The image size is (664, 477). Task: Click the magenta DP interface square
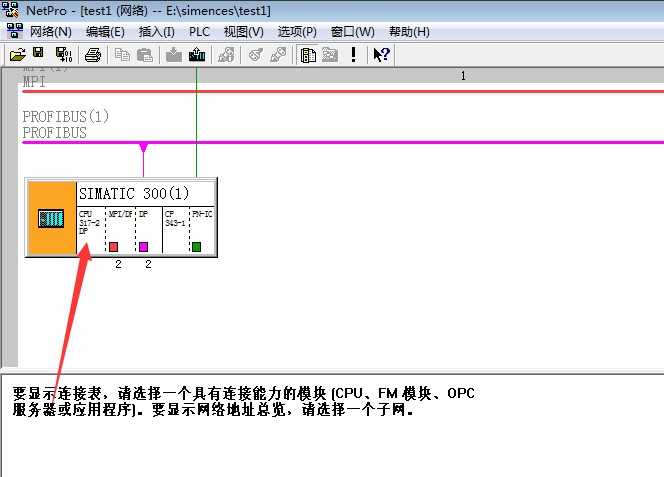(144, 247)
